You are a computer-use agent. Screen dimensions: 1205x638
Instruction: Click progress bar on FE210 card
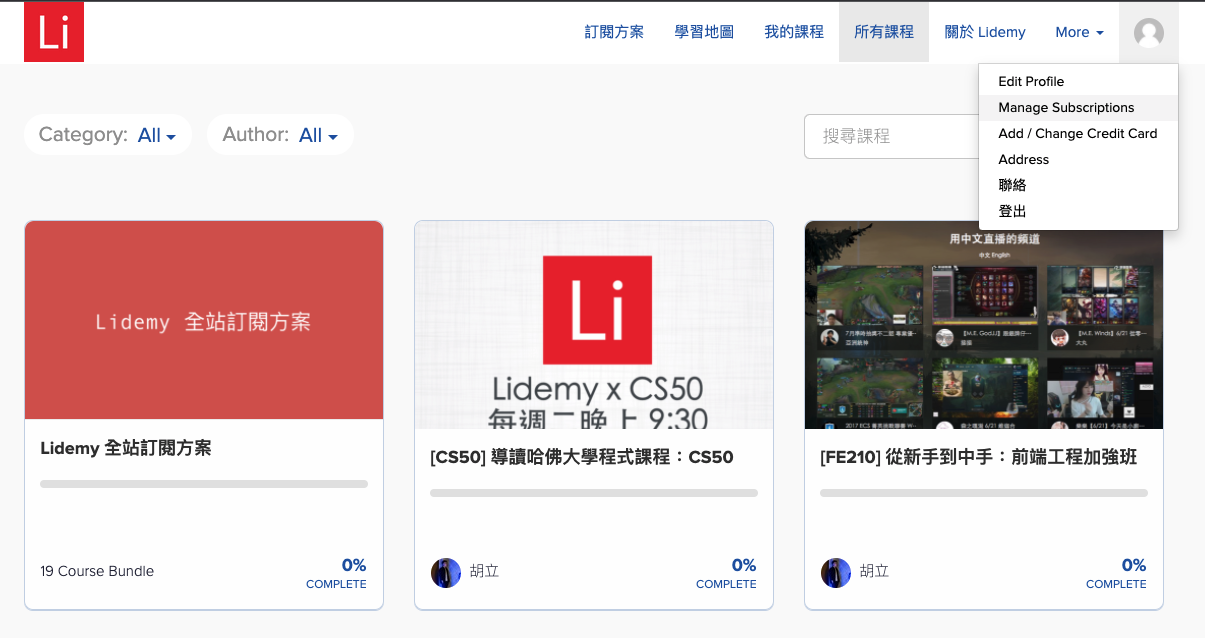click(x=984, y=493)
